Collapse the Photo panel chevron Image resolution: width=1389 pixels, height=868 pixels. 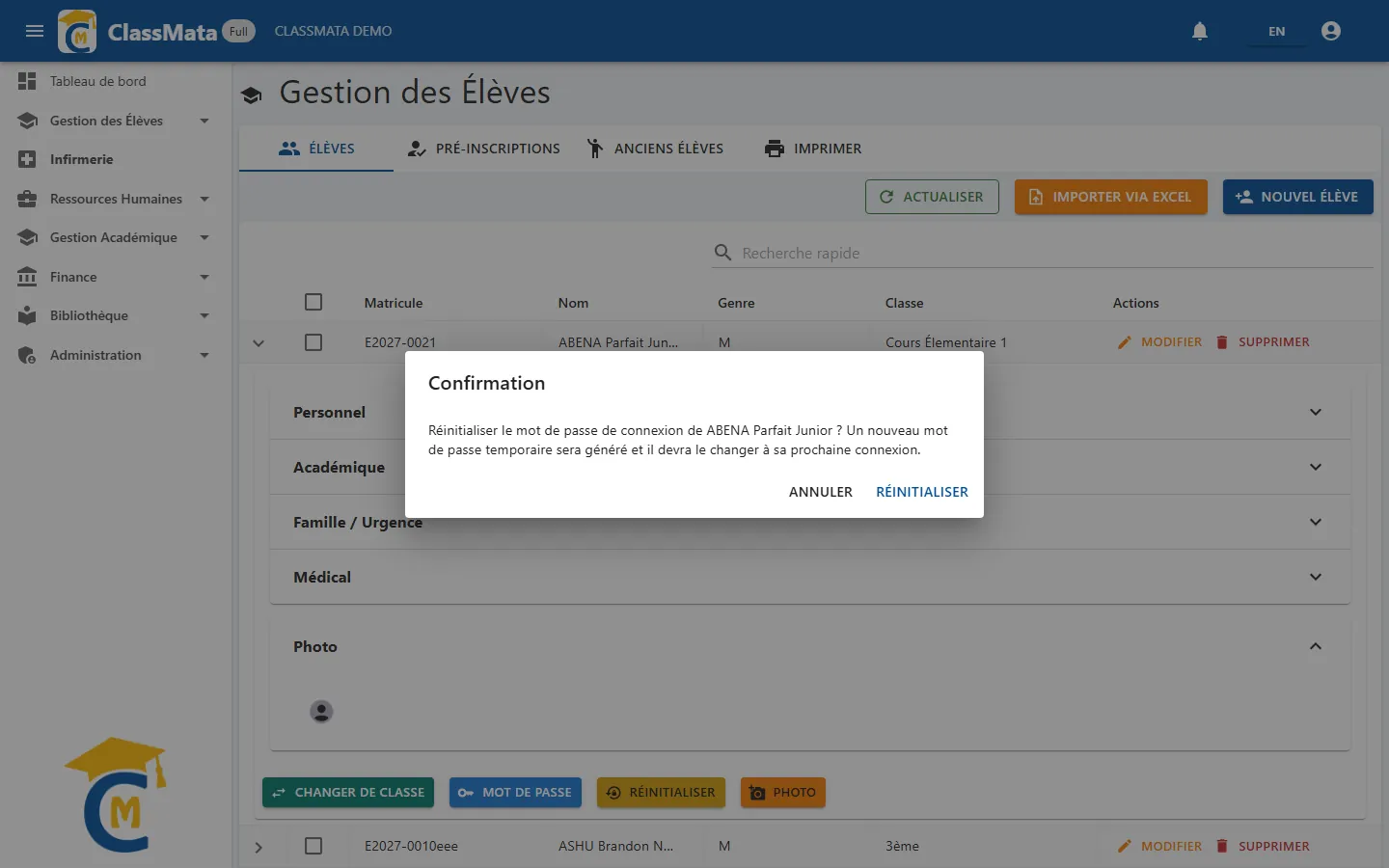pos(1316,646)
